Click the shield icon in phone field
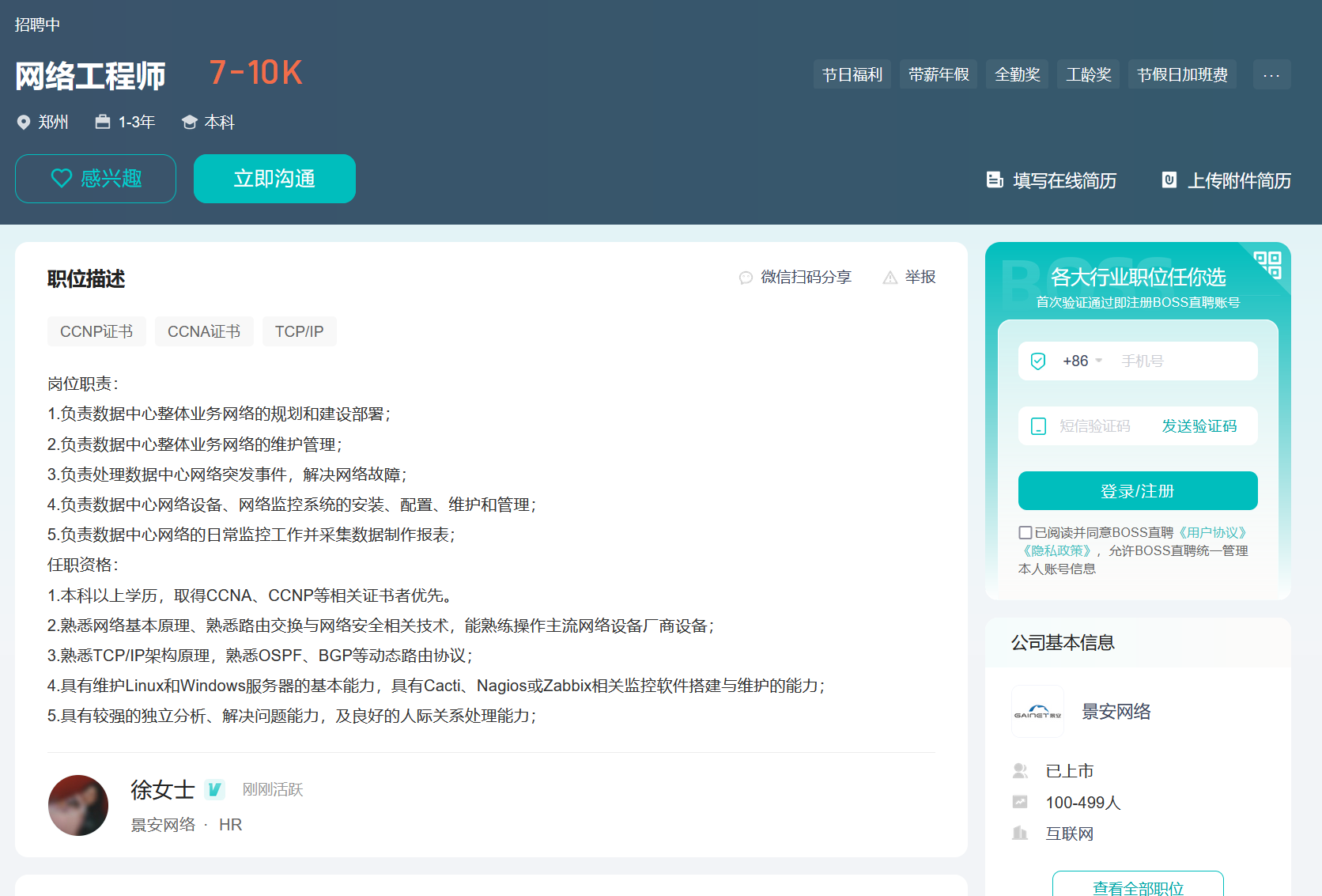 click(x=1038, y=361)
